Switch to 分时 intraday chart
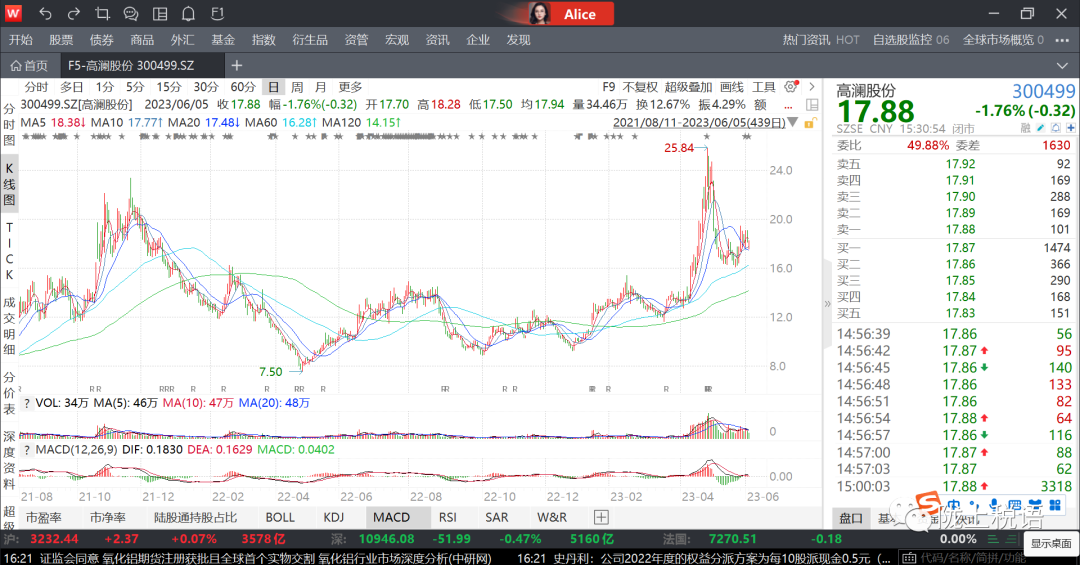This screenshot has width=1080, height=565. (36, 87)
